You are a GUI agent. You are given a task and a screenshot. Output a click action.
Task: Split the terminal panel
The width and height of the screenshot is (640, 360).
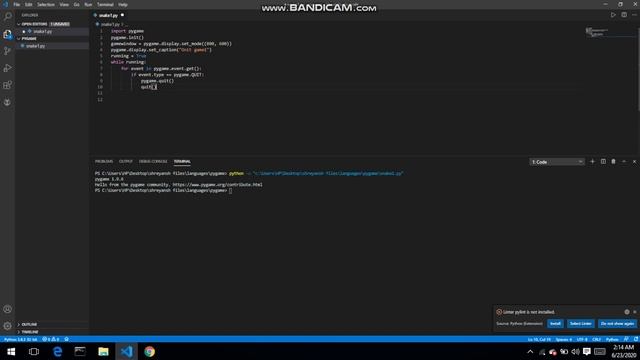tap(603, 162)
